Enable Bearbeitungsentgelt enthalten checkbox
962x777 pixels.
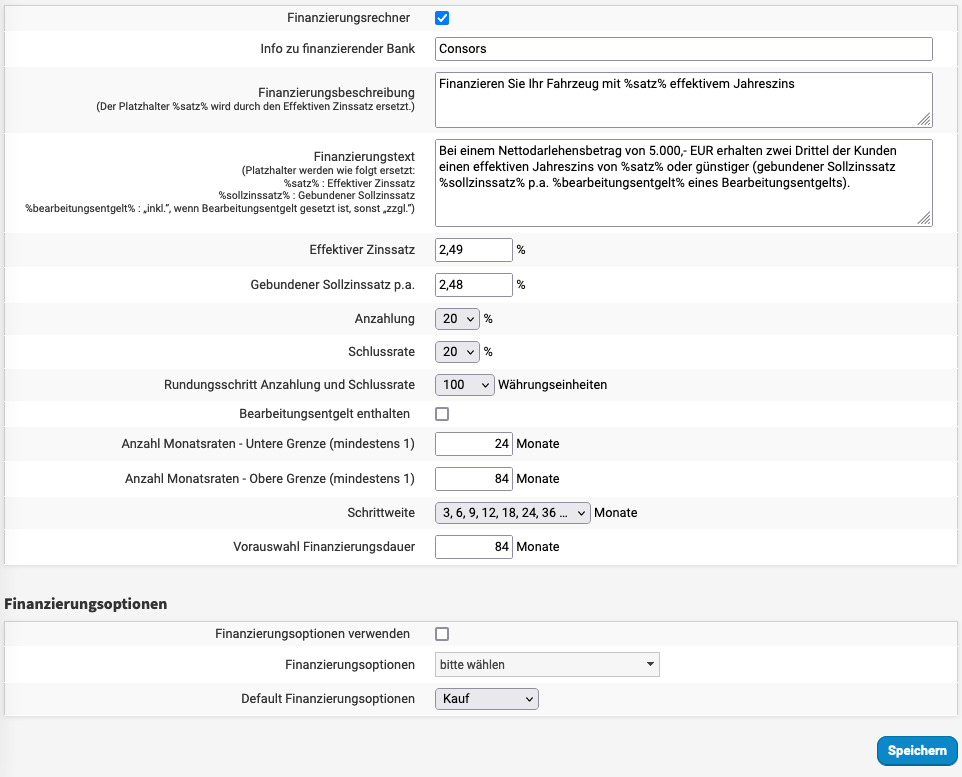pyautogui.click(x=442, y=414)
